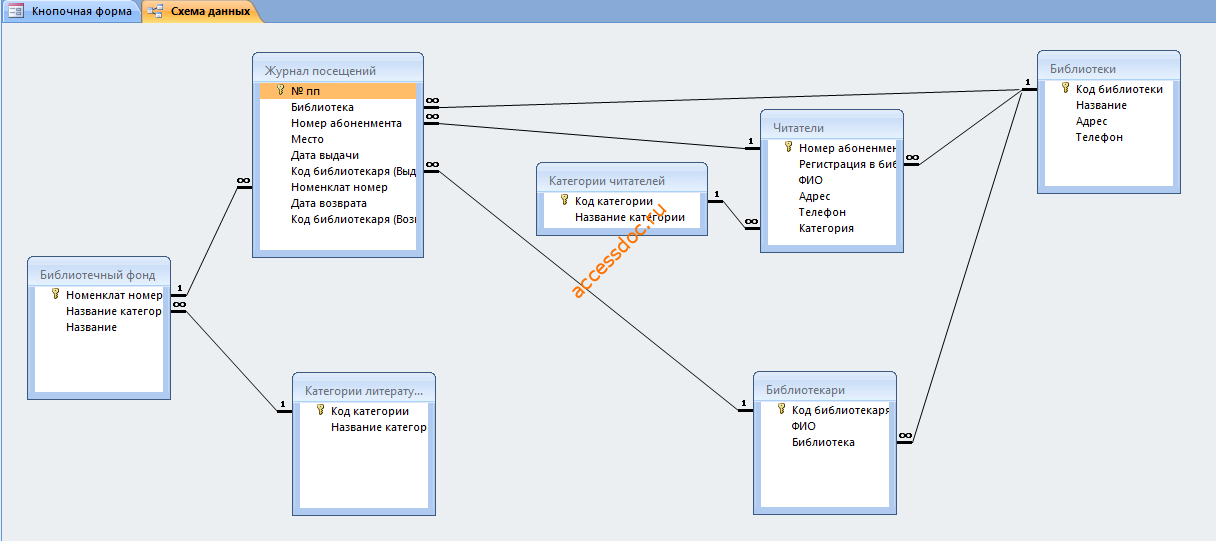The width and height of the screenshot is (1216, 541).
Task: Select the Код библиотеки field
Action: [1108, 89]
